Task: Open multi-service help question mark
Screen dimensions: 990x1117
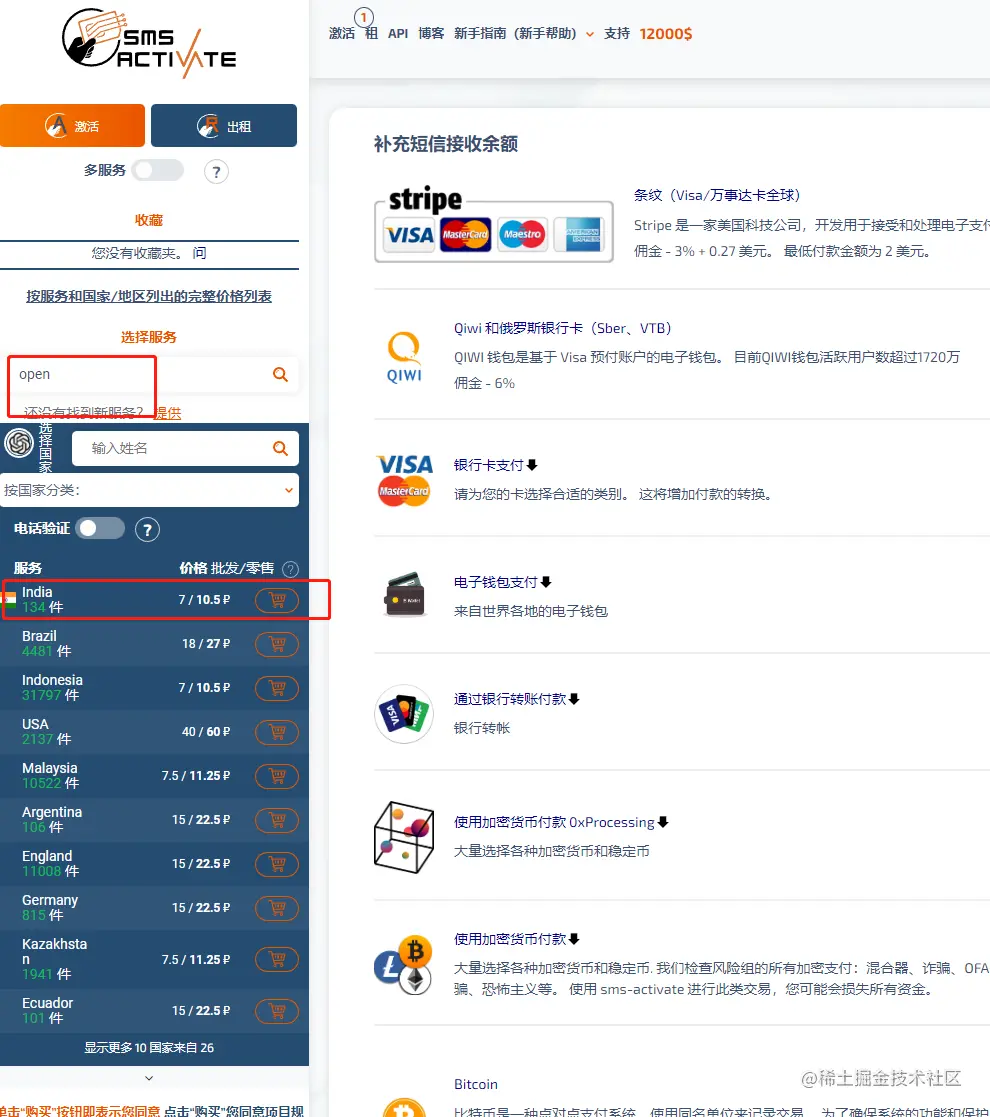Action: (x=217, y=172)
